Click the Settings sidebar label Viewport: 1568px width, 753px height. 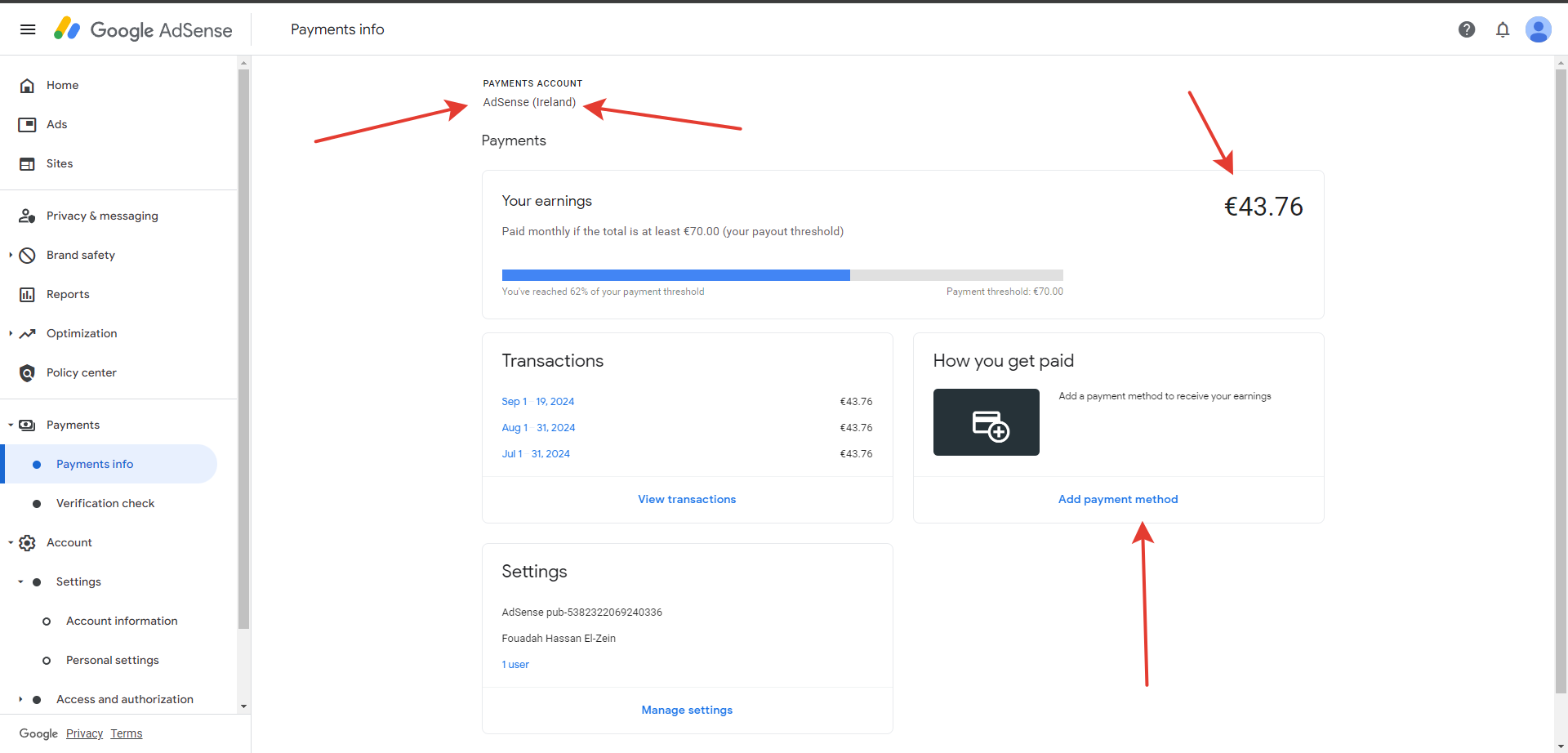tap(78, 581)
